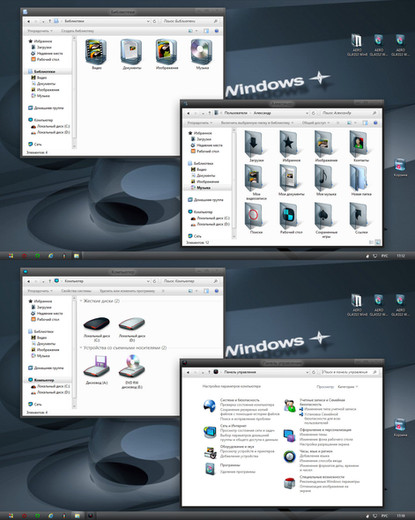Click Свойства системы in Компьютер toolbar
This screenshot has height=520, width=415.
point(76,291)
